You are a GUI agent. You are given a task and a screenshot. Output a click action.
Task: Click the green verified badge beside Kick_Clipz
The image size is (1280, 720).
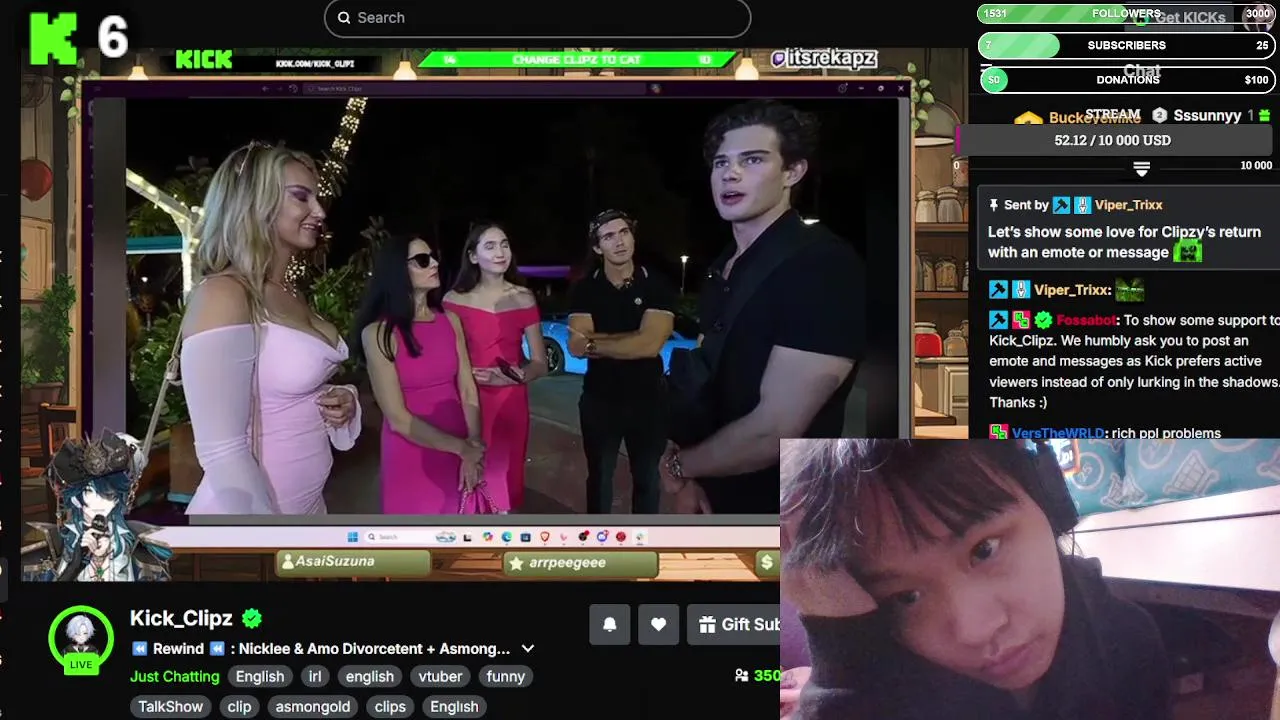(x=252, y=618)
